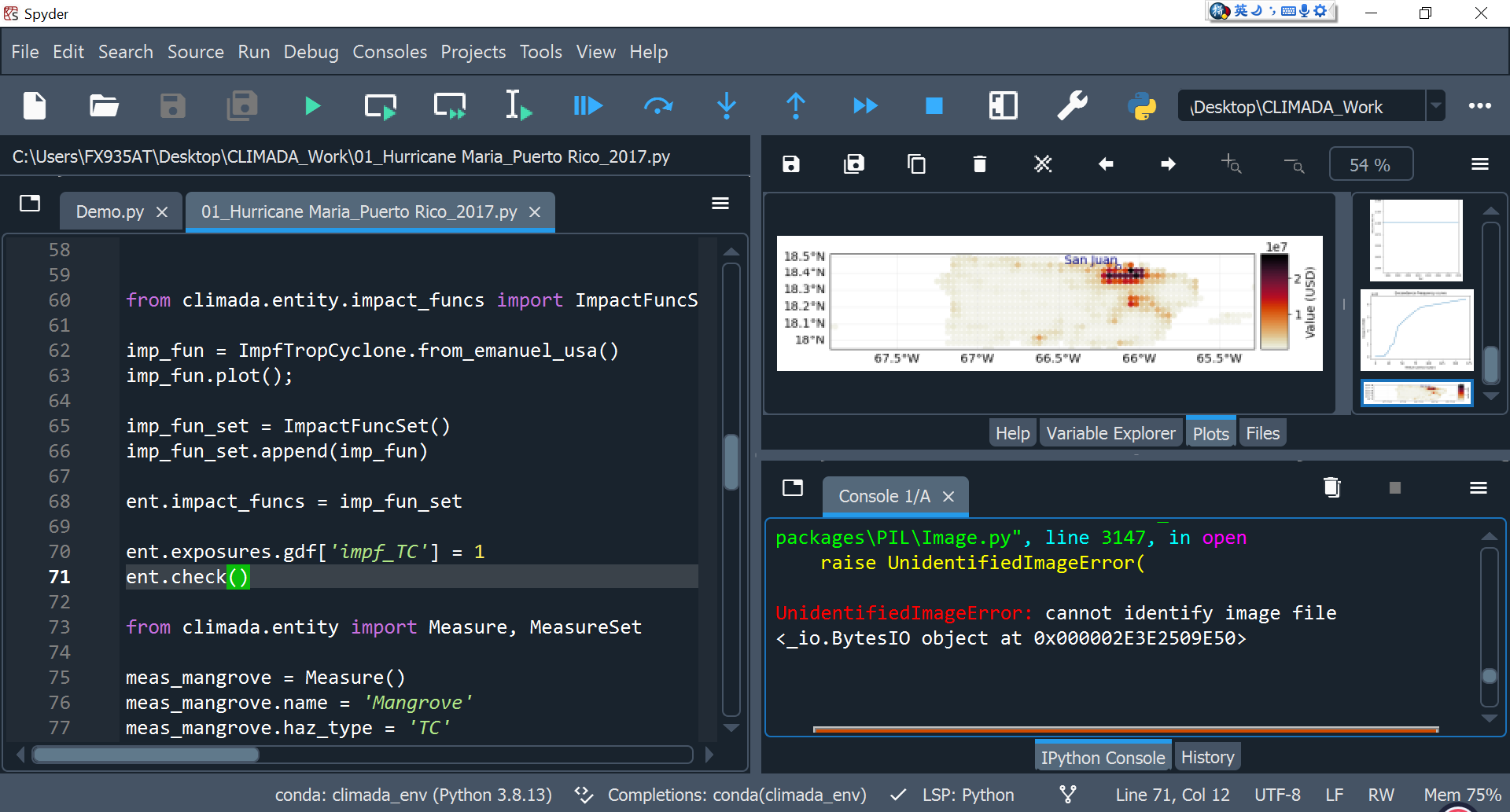Image resolution: width=1510 pixels, height=812 pixels.
Task: Select the highlighted plot thumbnail
Action: tap(1416, 393)
